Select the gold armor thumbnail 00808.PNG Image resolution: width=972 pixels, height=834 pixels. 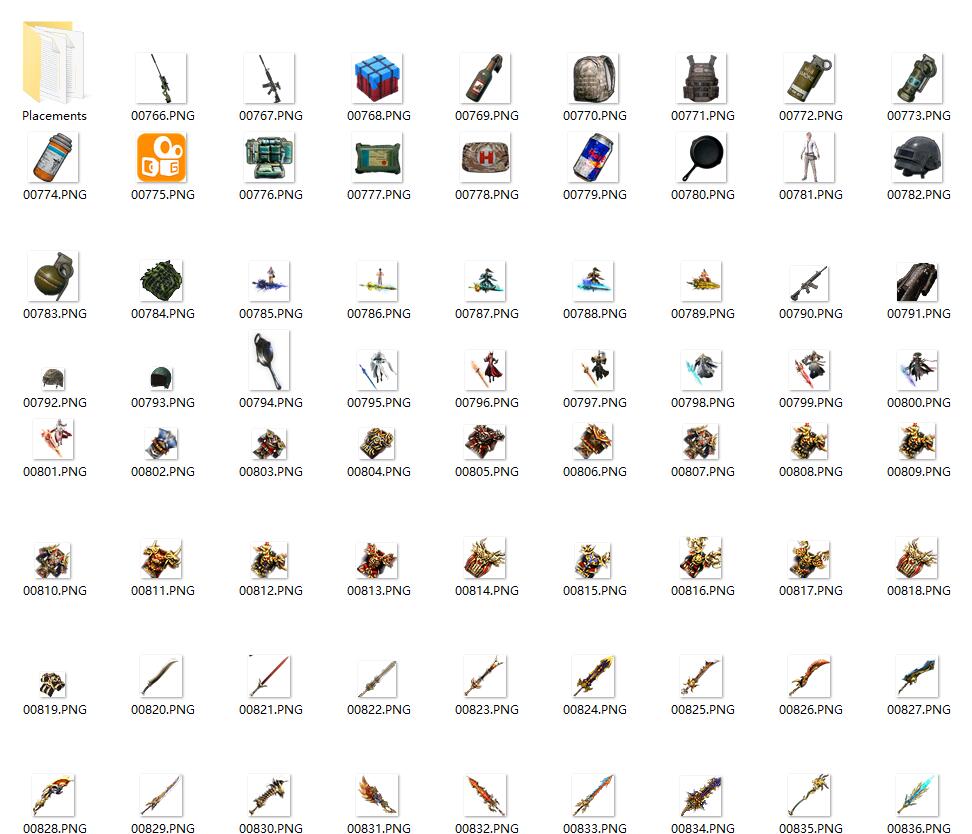(x=810, y=441)
